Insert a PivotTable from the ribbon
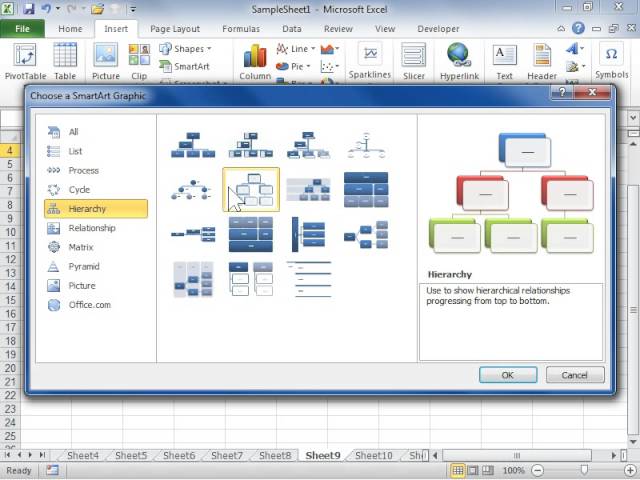 (25, 61)
